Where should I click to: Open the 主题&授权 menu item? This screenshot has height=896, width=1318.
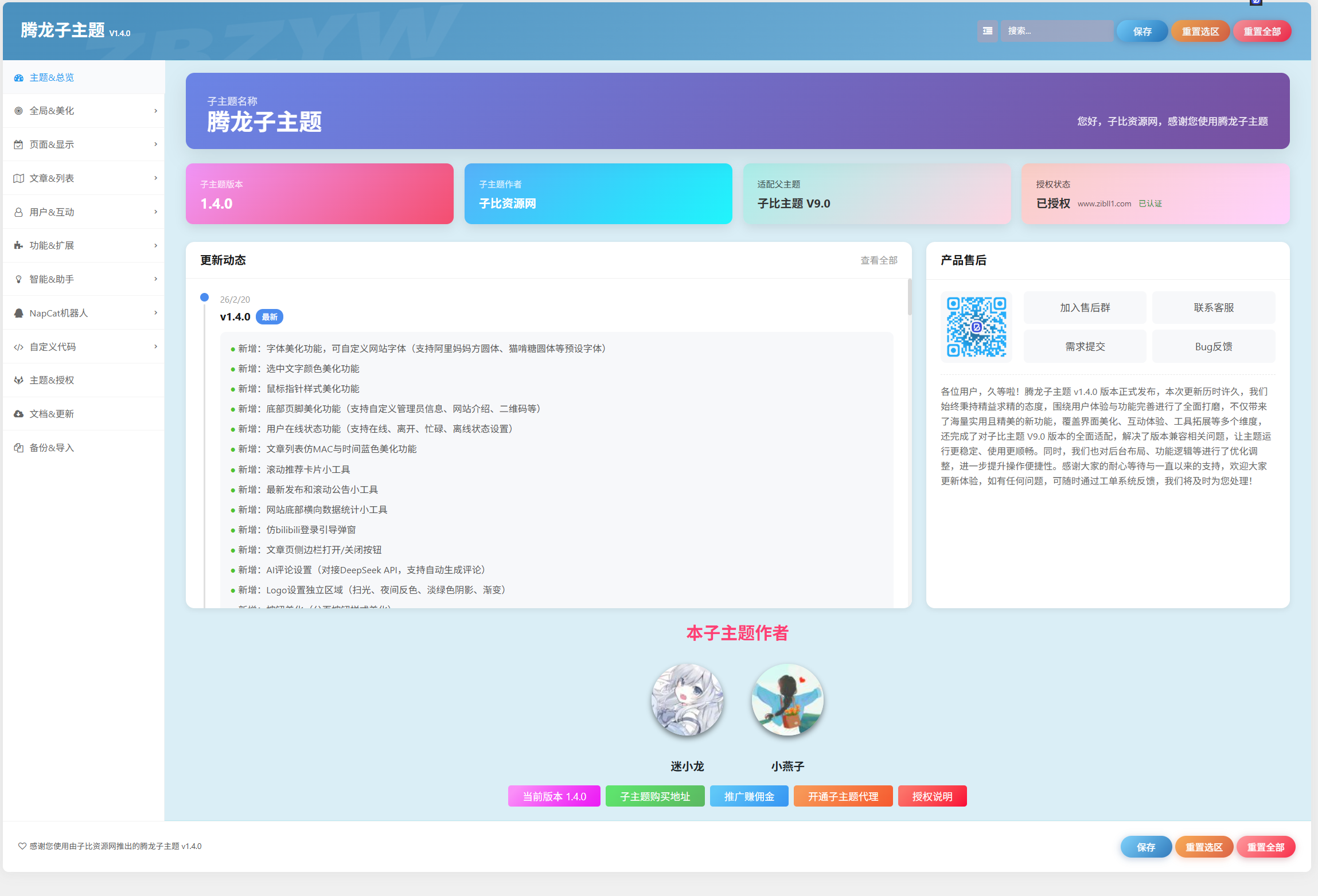click(x=84, y=380)
